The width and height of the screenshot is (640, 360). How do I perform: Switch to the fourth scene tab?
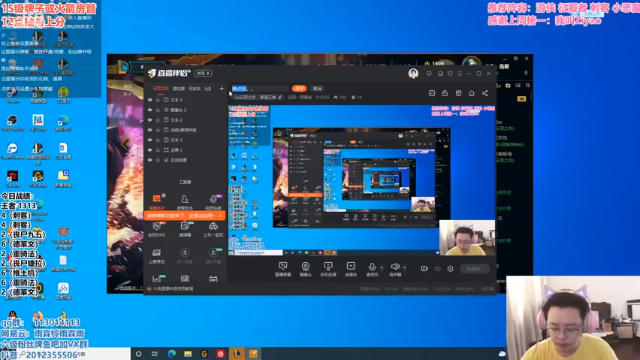tap(208, 88)
